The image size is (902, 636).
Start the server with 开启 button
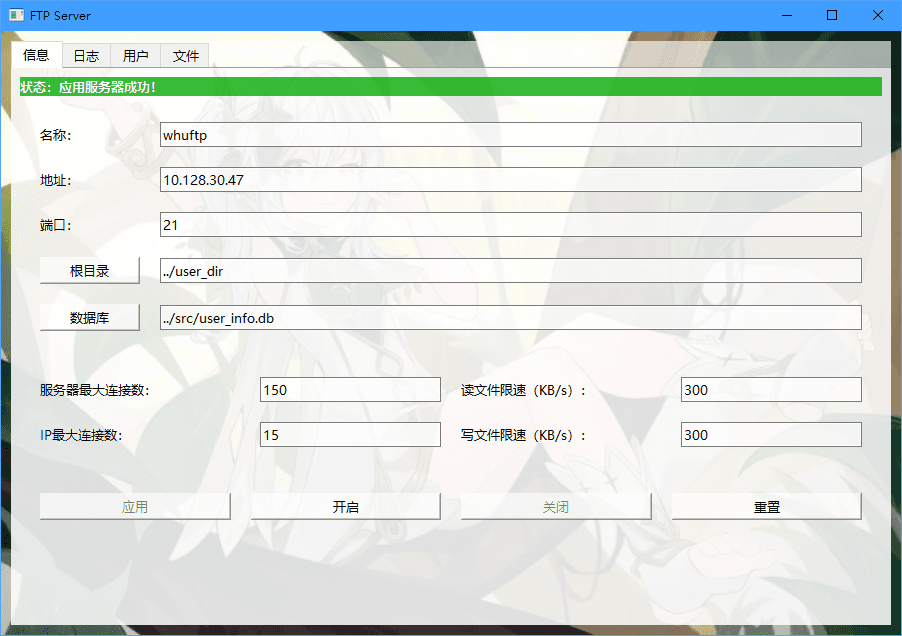coord(346,506)
